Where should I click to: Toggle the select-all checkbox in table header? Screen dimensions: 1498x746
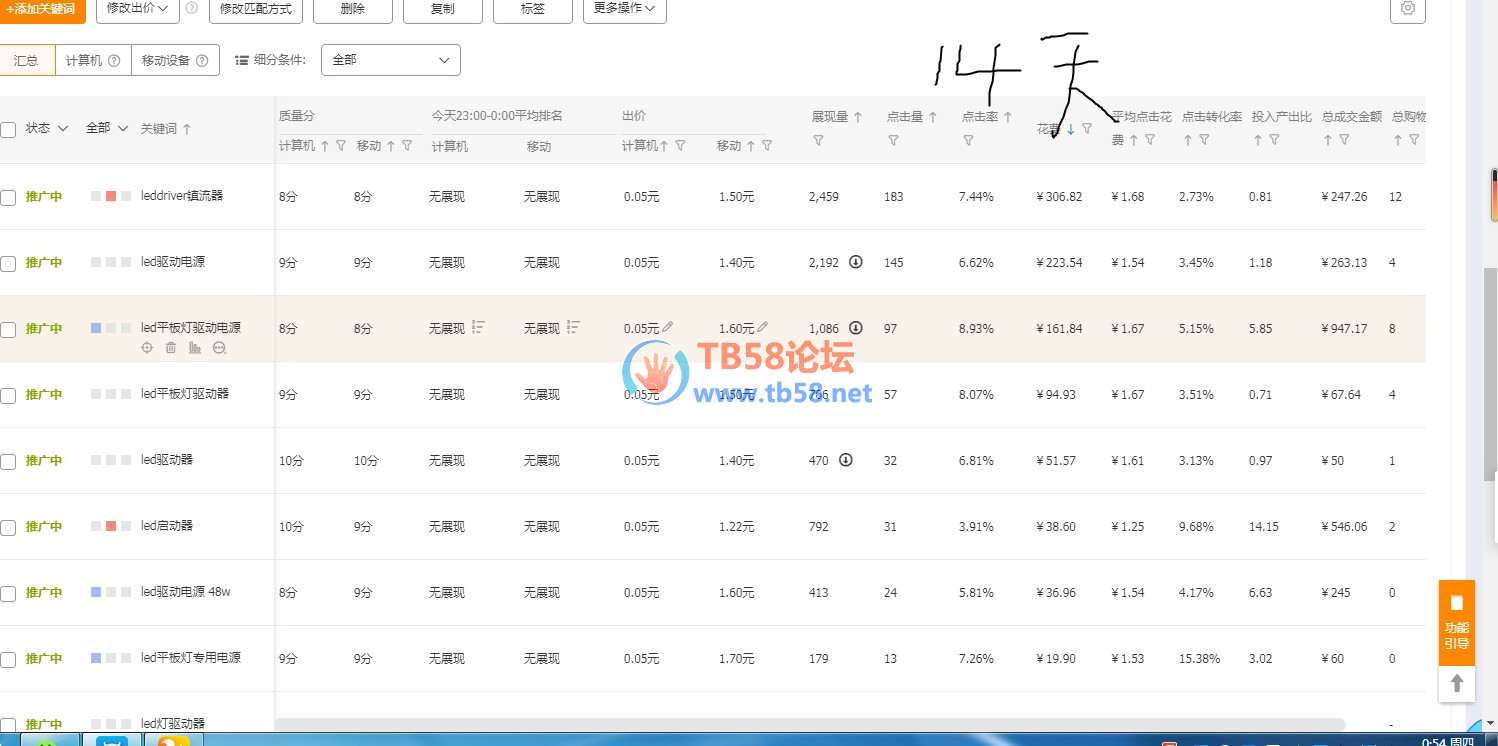click(8, 129)
